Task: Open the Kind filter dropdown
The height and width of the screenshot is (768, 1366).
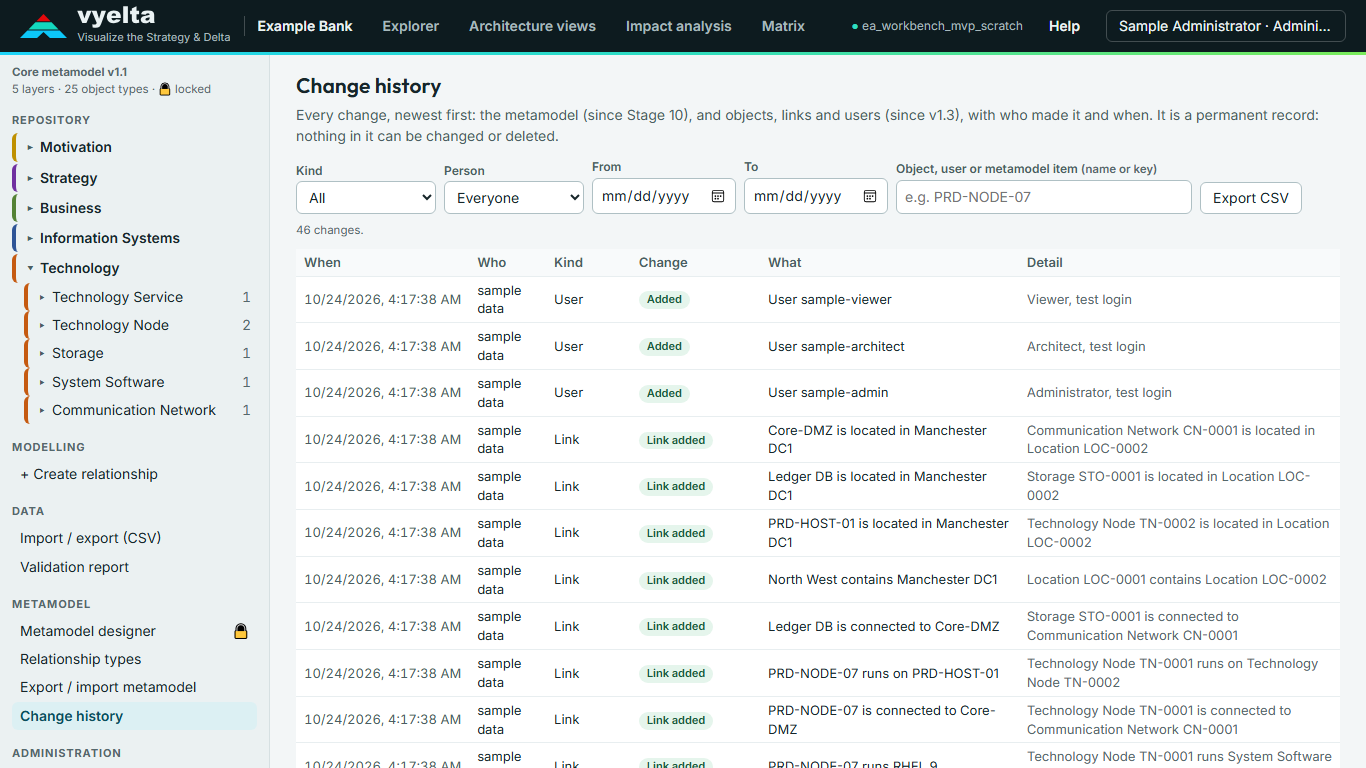Action: pyautogui.click(x=366, y=197)
